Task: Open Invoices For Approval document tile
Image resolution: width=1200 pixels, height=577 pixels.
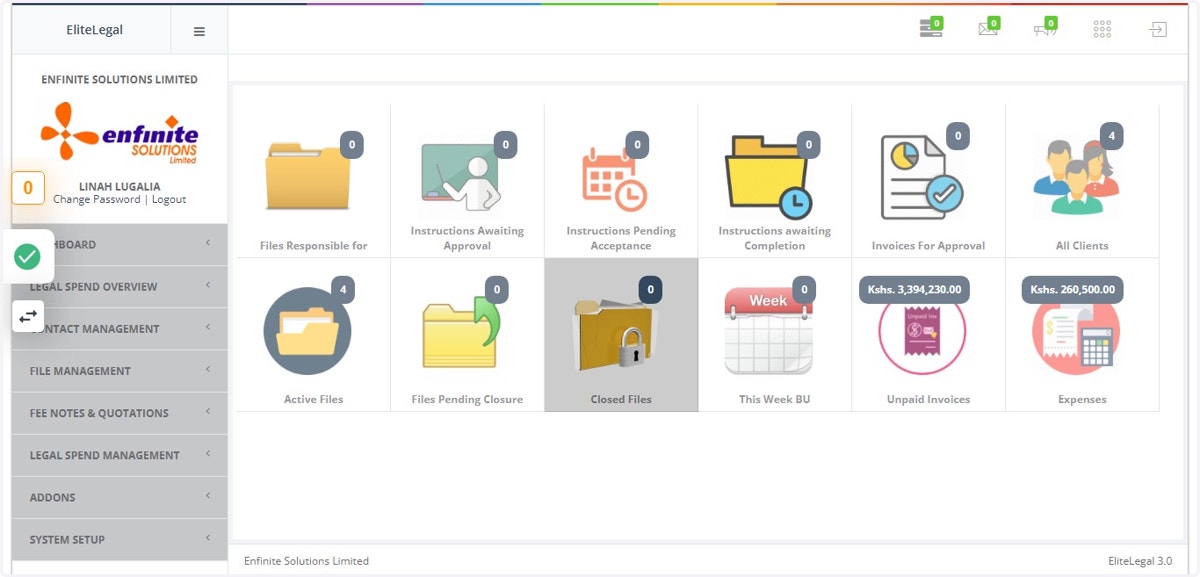Action: [928, 181]
